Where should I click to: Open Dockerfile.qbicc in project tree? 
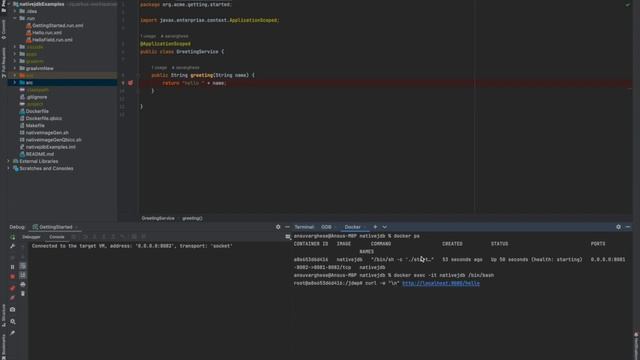point(40,118)
